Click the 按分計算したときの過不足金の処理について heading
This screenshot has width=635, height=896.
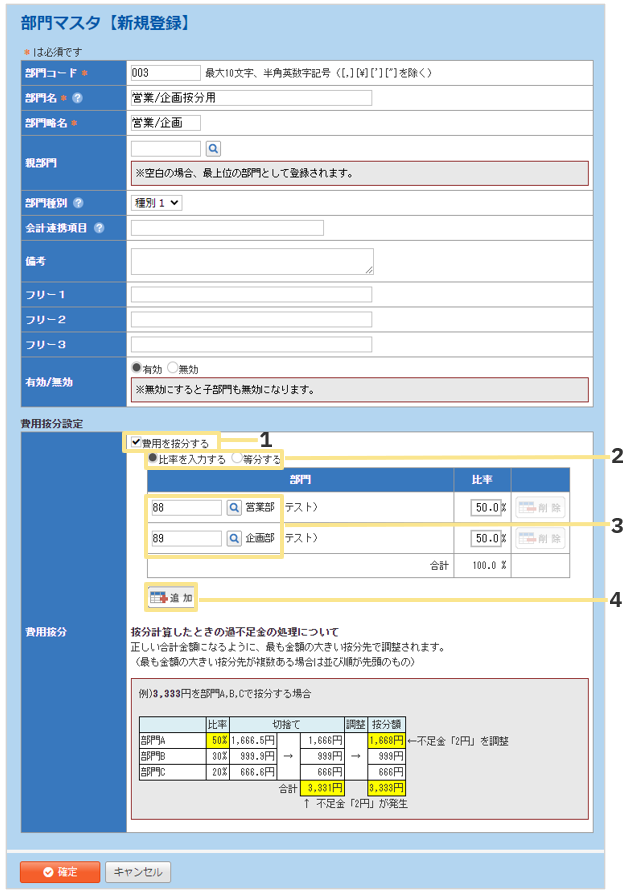235,632
